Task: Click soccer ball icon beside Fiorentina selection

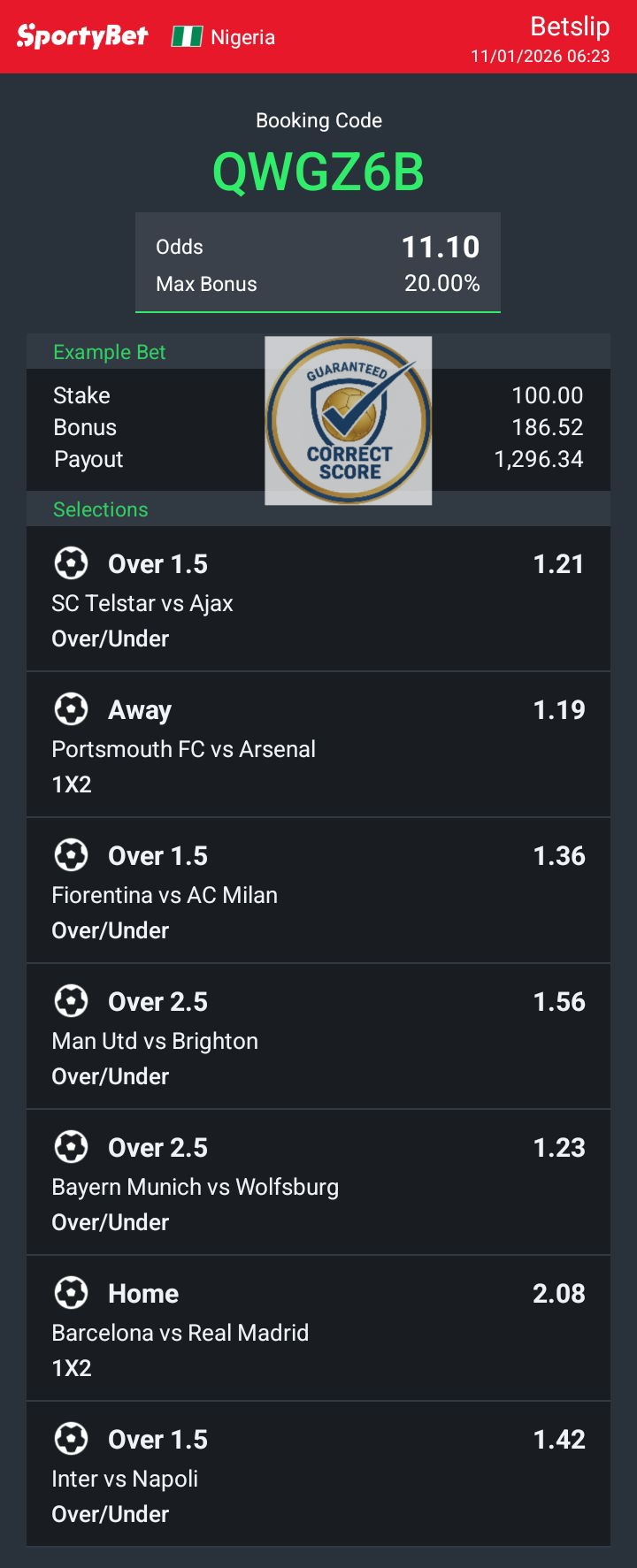Action: 71,855
